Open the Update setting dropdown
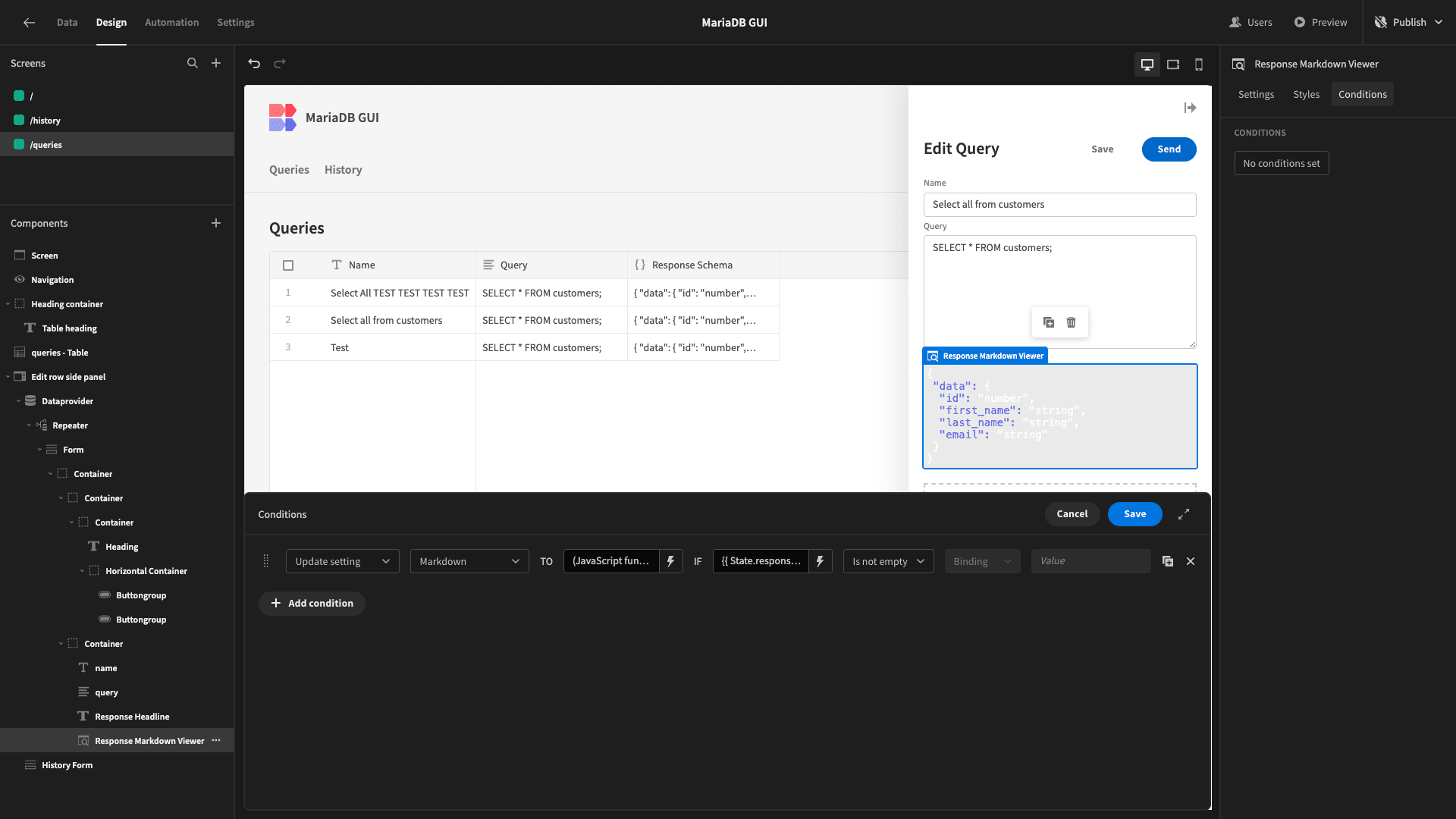This screenshot has width=1456, height=819. point(343,561)
